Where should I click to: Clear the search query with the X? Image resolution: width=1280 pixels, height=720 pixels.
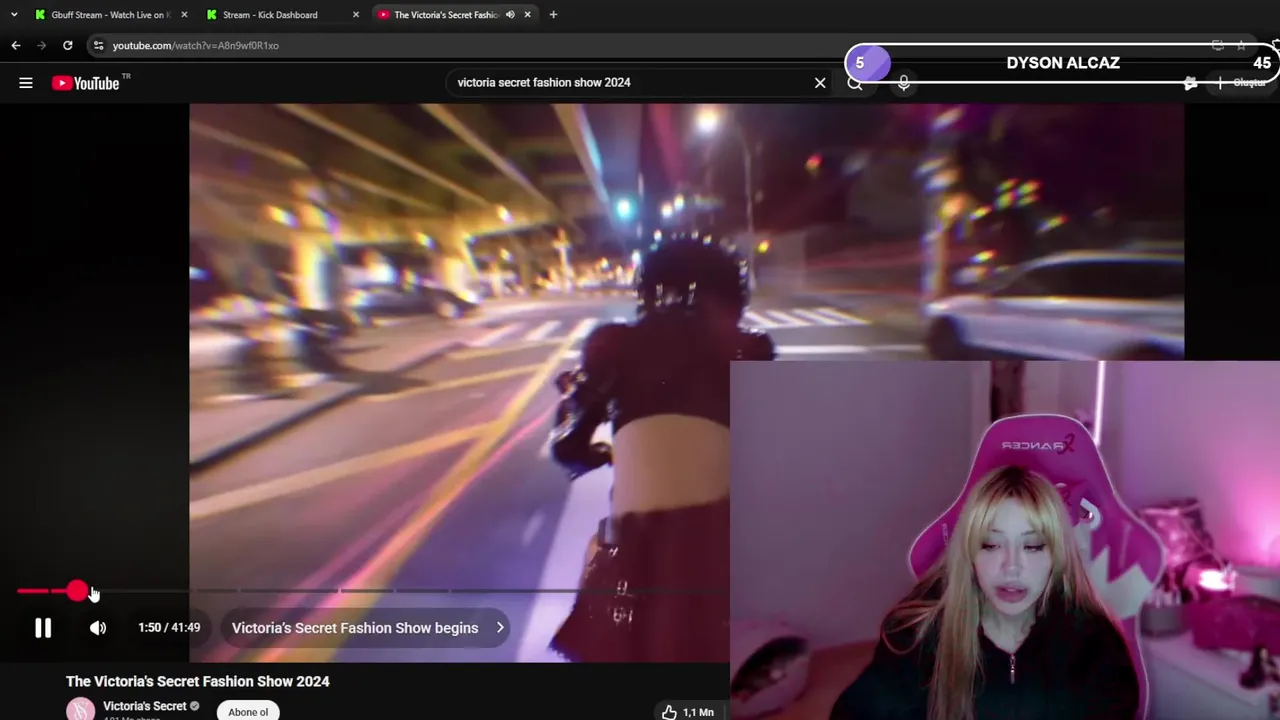[x=820, y=83]
